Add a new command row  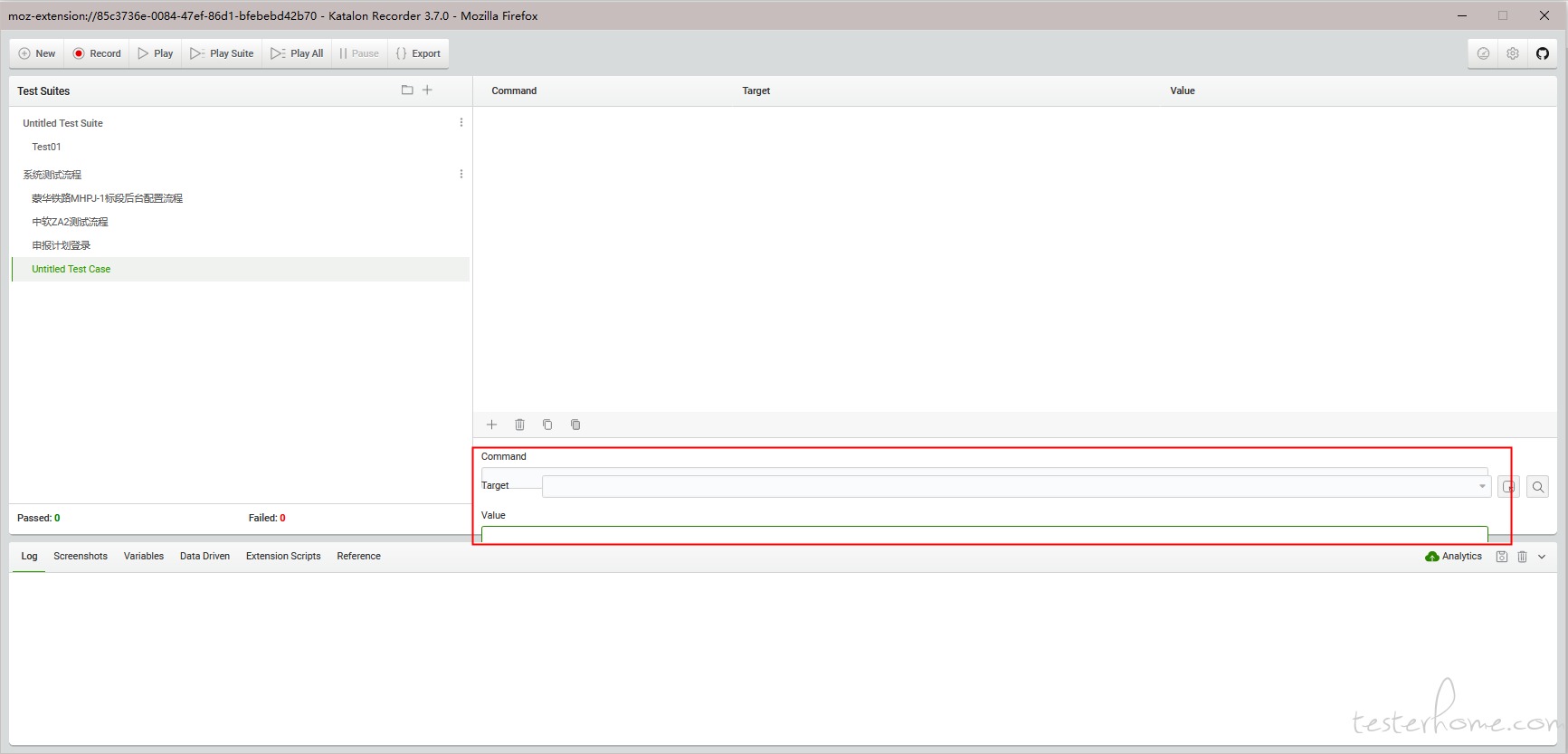pyautogui.click(x=492, y=425)
